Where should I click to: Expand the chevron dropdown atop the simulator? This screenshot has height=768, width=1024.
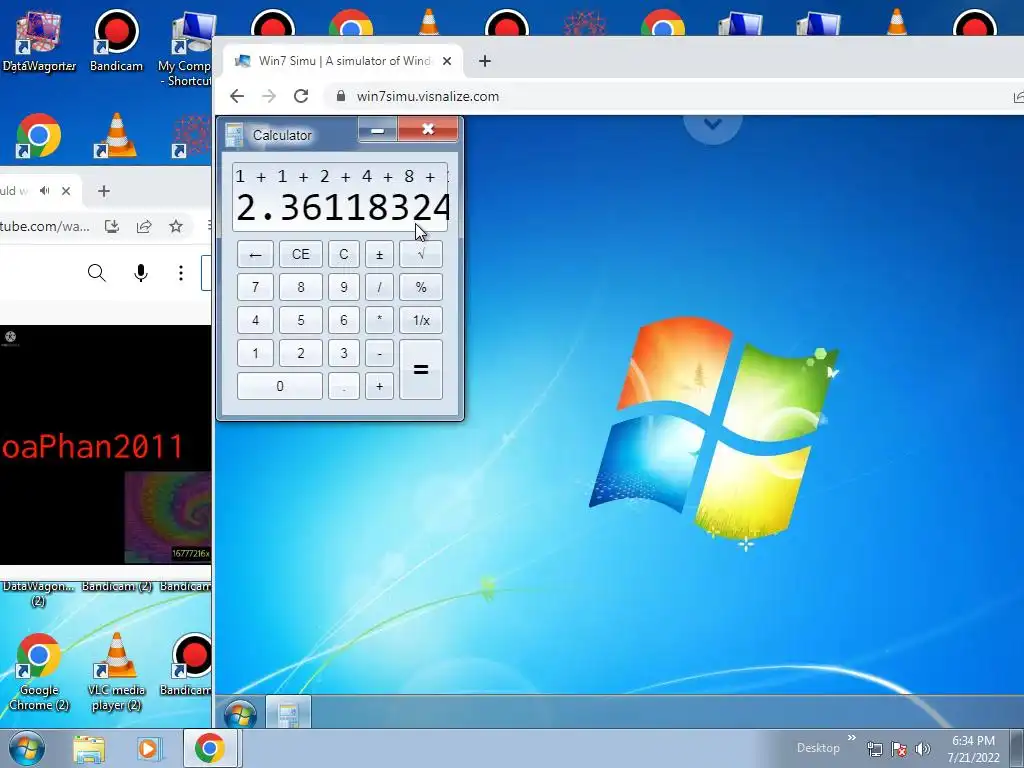[712, 123]
